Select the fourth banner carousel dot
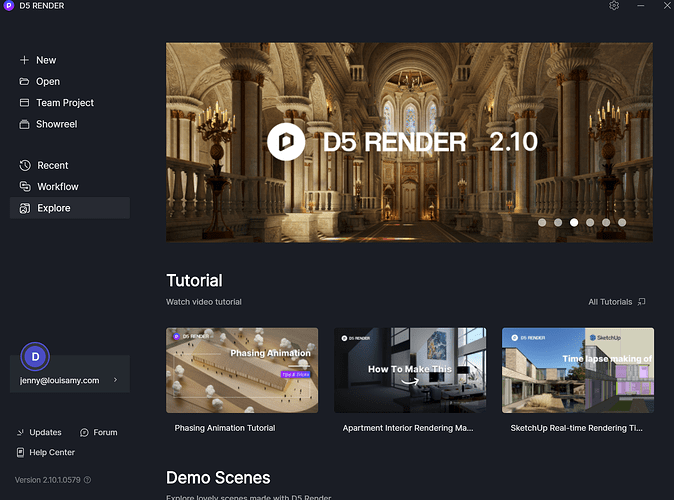674x500 pixels. [590, 222]
